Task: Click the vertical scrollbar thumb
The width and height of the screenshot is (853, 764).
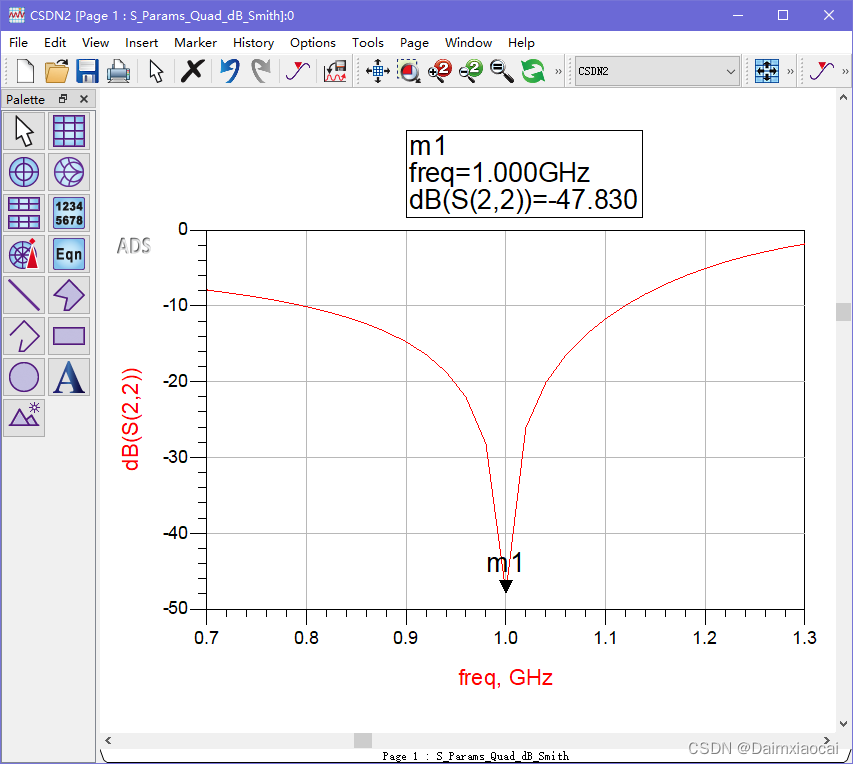Action: pos(843,312)
